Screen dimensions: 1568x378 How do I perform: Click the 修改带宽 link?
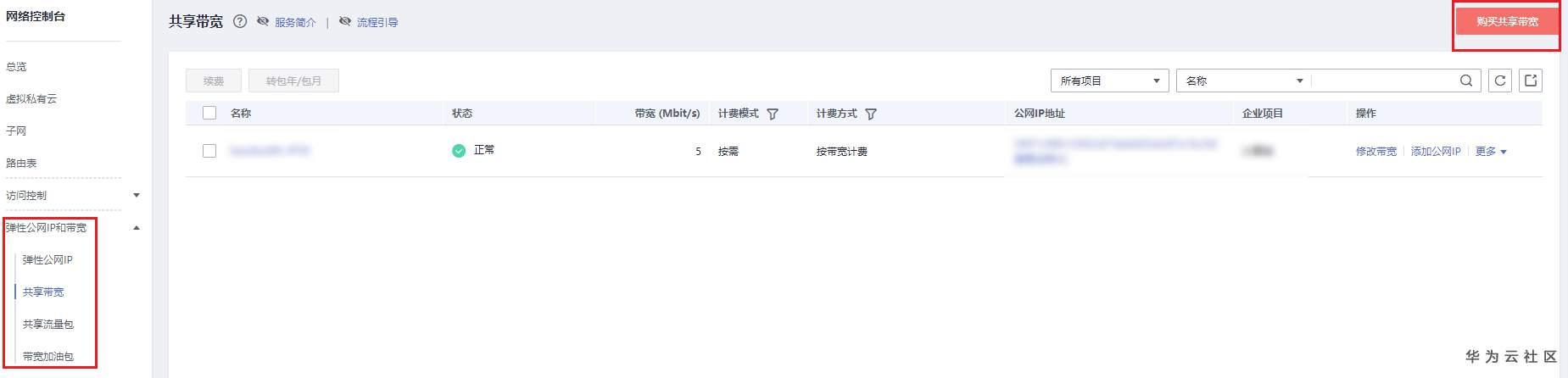[1375, 152]
